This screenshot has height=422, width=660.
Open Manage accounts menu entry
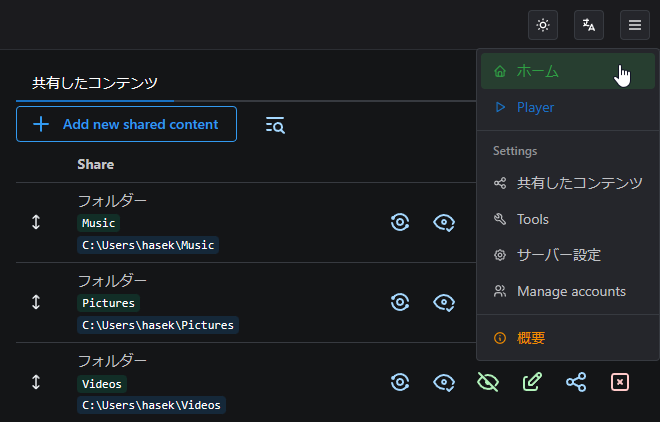567,291
